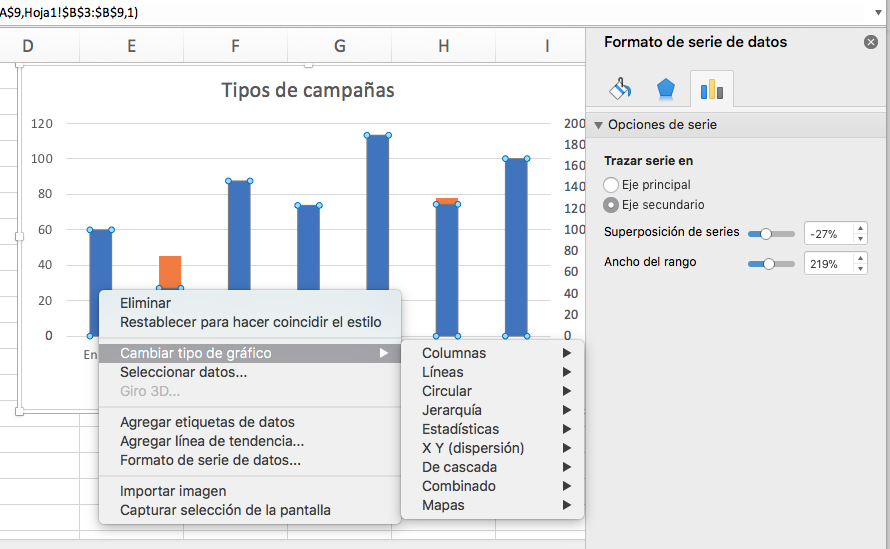Choose Restablecer para hacer coincidir el estilo
890x549 pixels.
coord(250,322)
